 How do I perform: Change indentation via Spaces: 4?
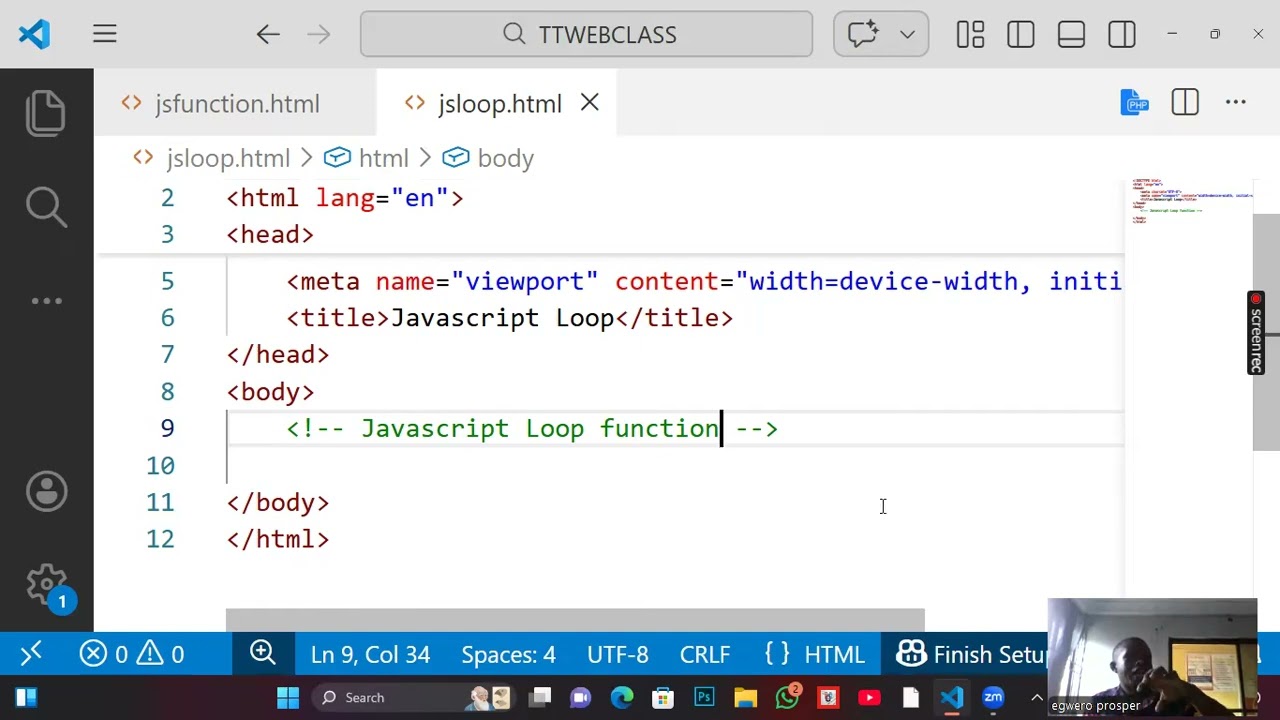point(508,654)
